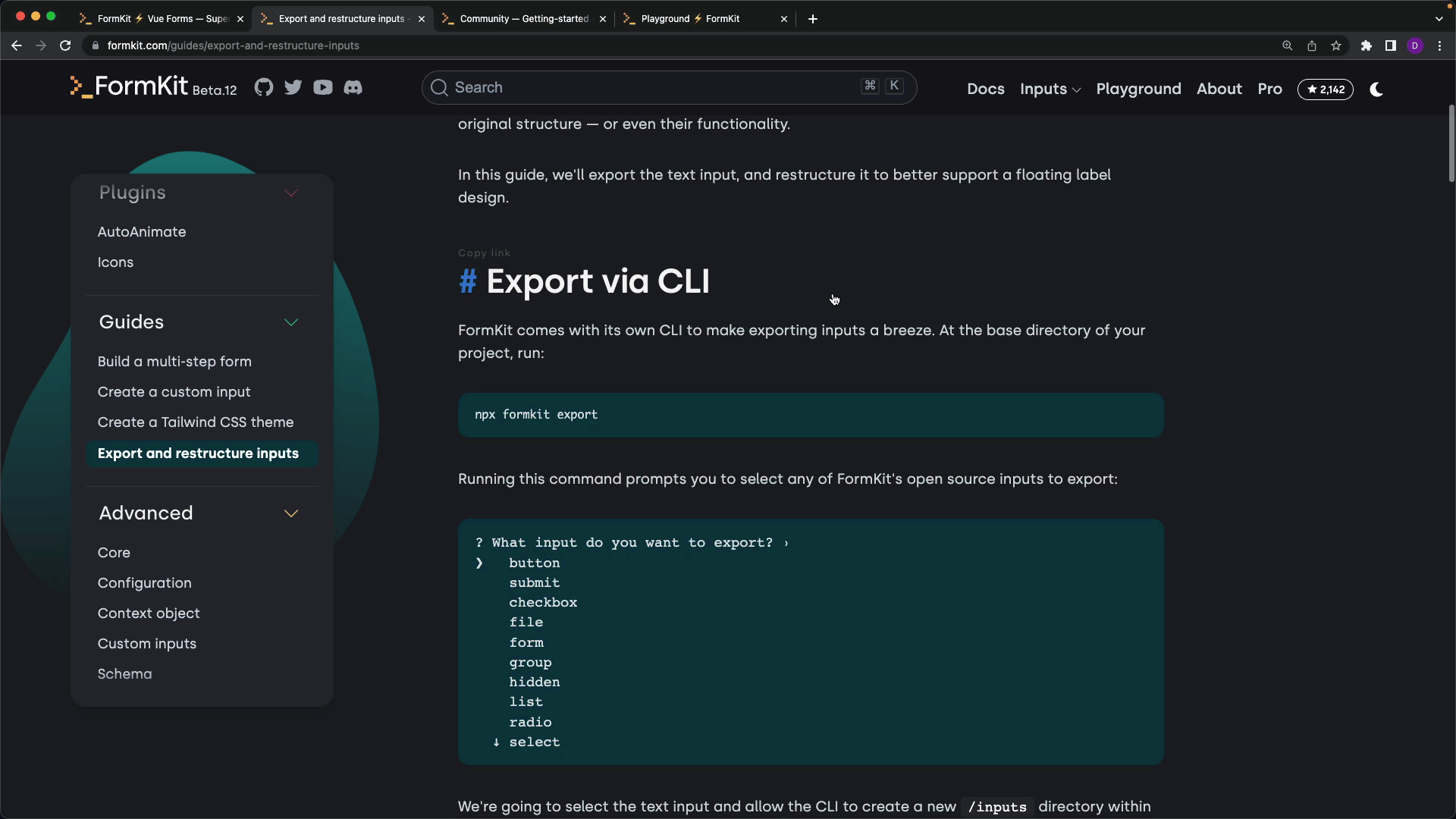This screenshot has height=819, width=1456.
Task: Click the Search input field
Action: 669,87
